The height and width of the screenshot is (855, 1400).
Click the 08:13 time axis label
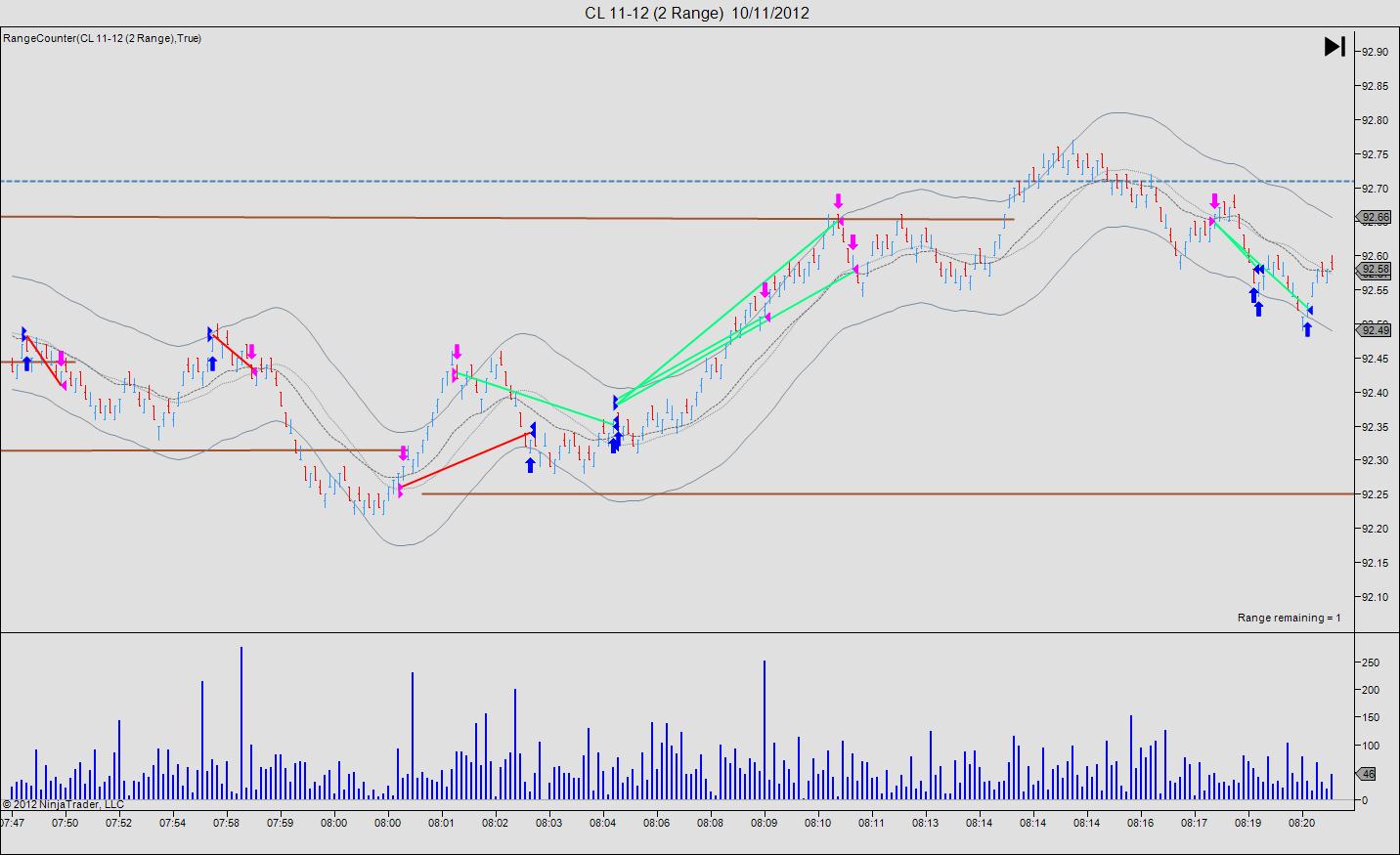tap(926, 823)
